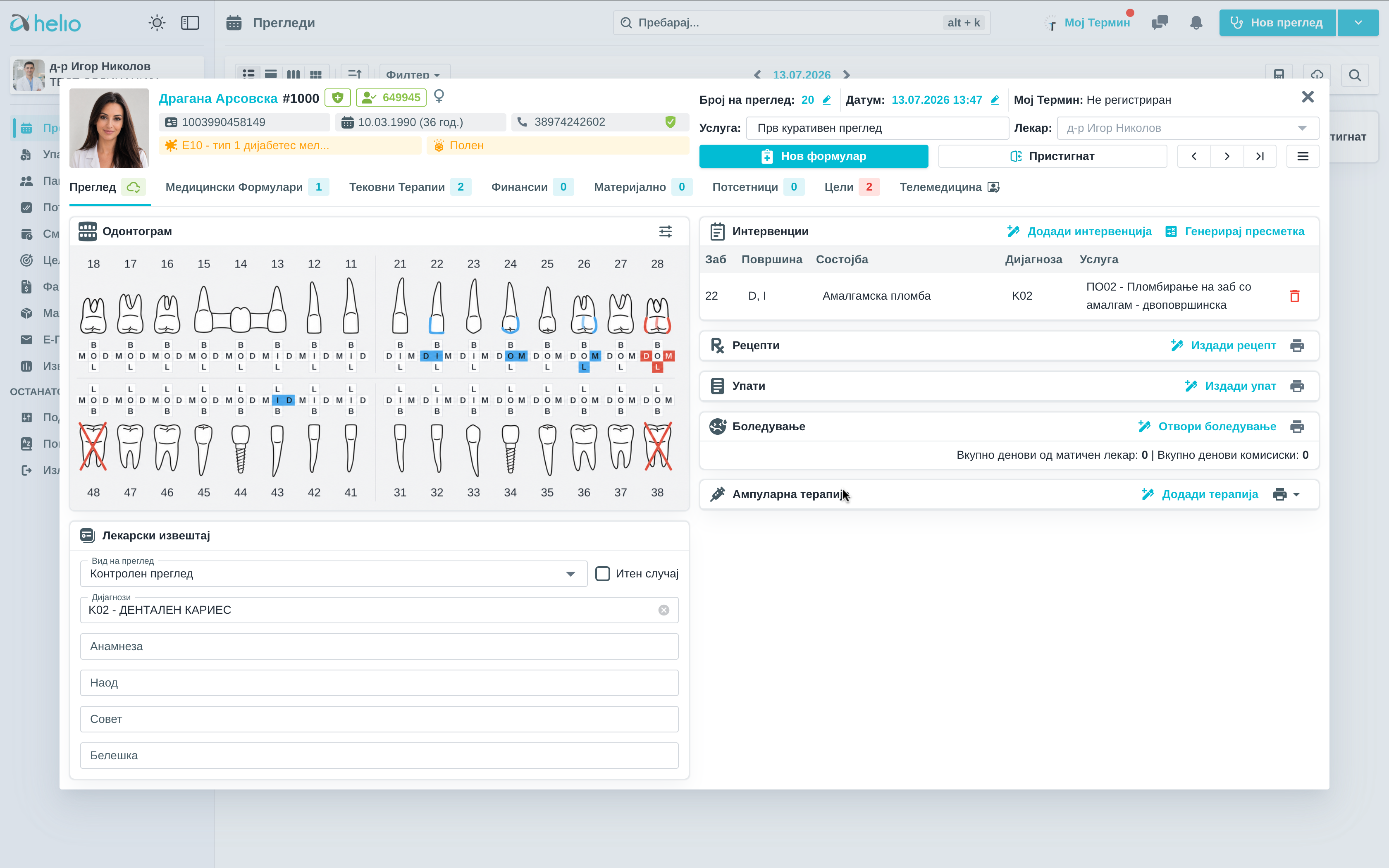Toggle the M surface of tooth 28
This screenshot has width=1389, height=868.
pyautogui.click(x=669, y=356)
